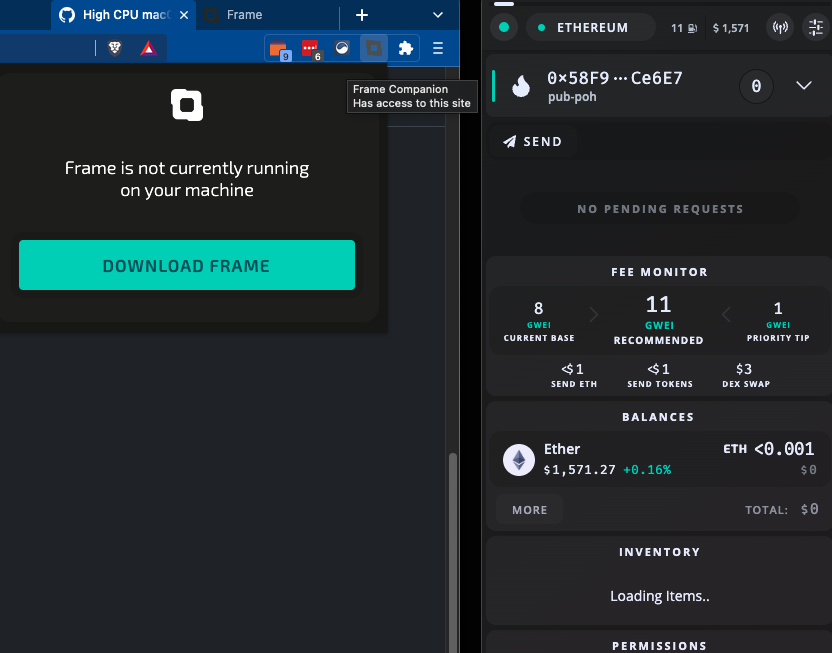Expand the account chevron dropdown
The width and height of the screenshot is (832, 653).
click(x=804, y=85)
